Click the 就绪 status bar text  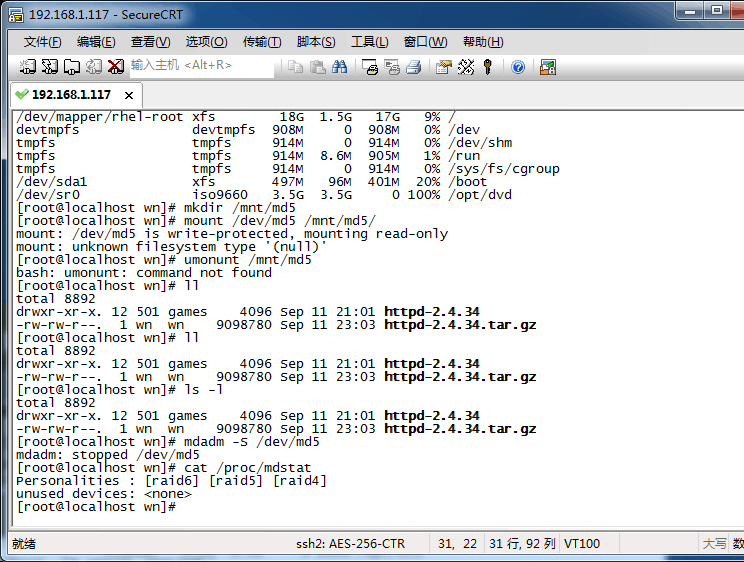point(24,543)
